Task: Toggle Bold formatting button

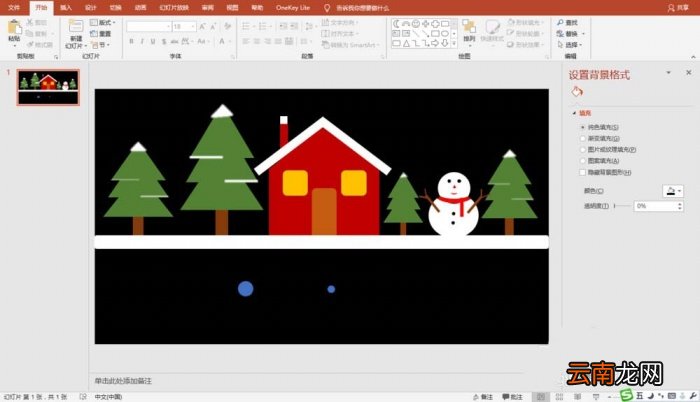Action: pyautogui.click(x=131, y=42)
